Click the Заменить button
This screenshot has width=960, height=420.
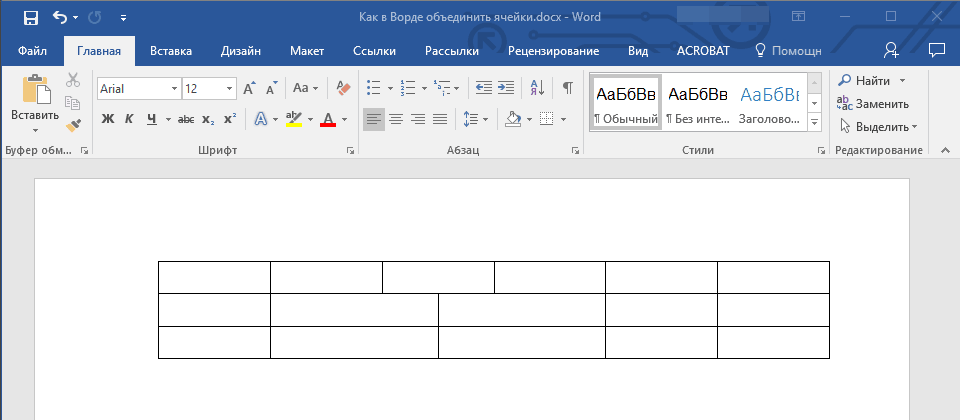point(872,103)
